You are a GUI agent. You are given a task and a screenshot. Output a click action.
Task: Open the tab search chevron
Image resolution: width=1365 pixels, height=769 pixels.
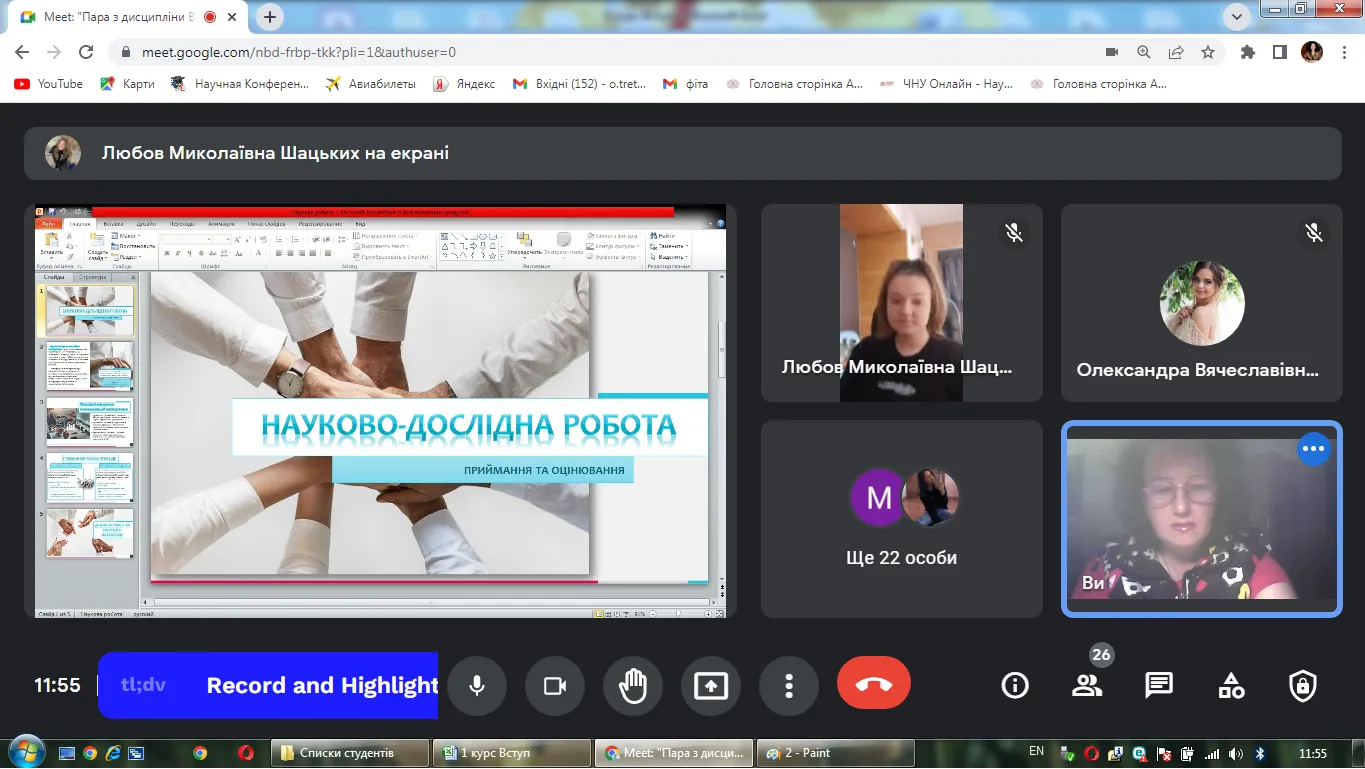pyautogui.click(x=1237, y=16)
